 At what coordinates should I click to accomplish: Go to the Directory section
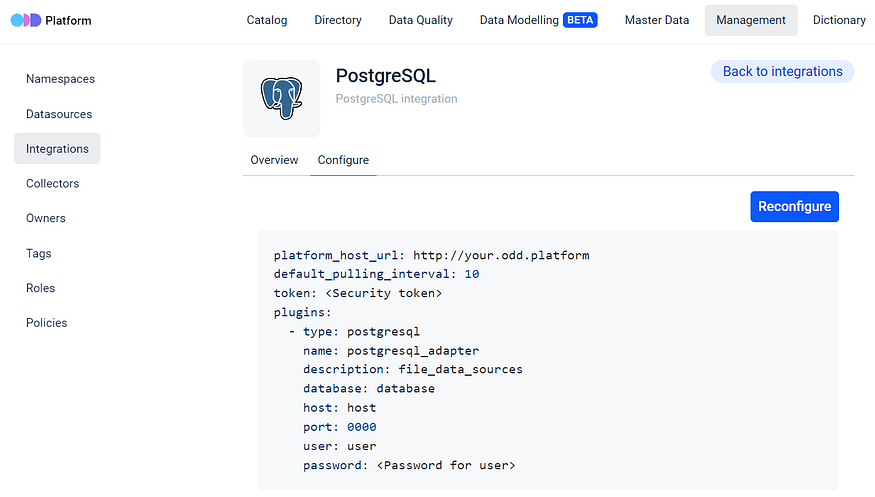[x=338, y=20]
